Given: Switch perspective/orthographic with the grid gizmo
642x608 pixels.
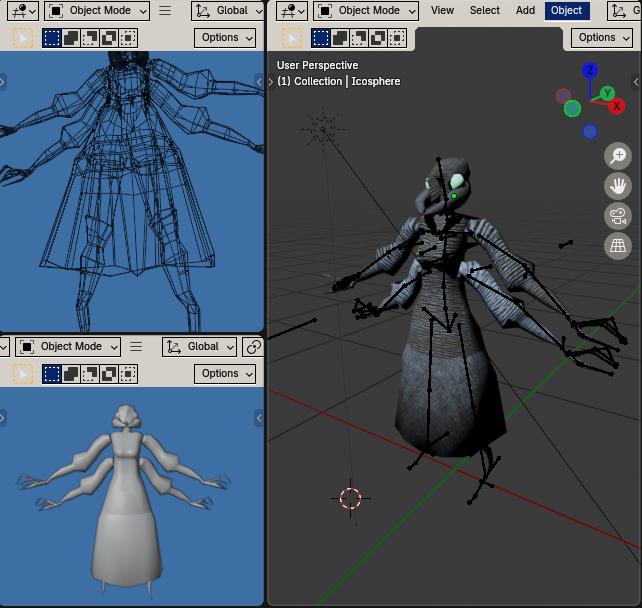Looking at the screenshot, I should coord(618,246).
